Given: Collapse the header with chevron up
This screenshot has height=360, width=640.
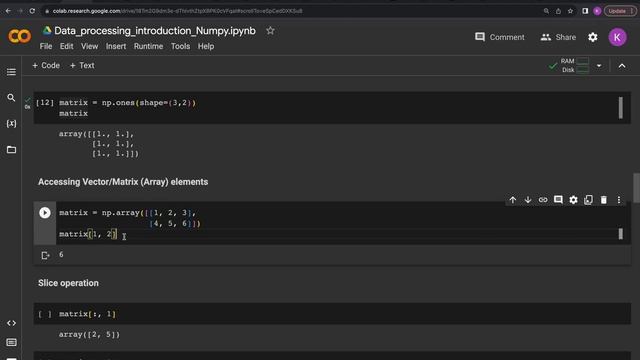Looking at the screenshot, I should [x=622, y=66].
